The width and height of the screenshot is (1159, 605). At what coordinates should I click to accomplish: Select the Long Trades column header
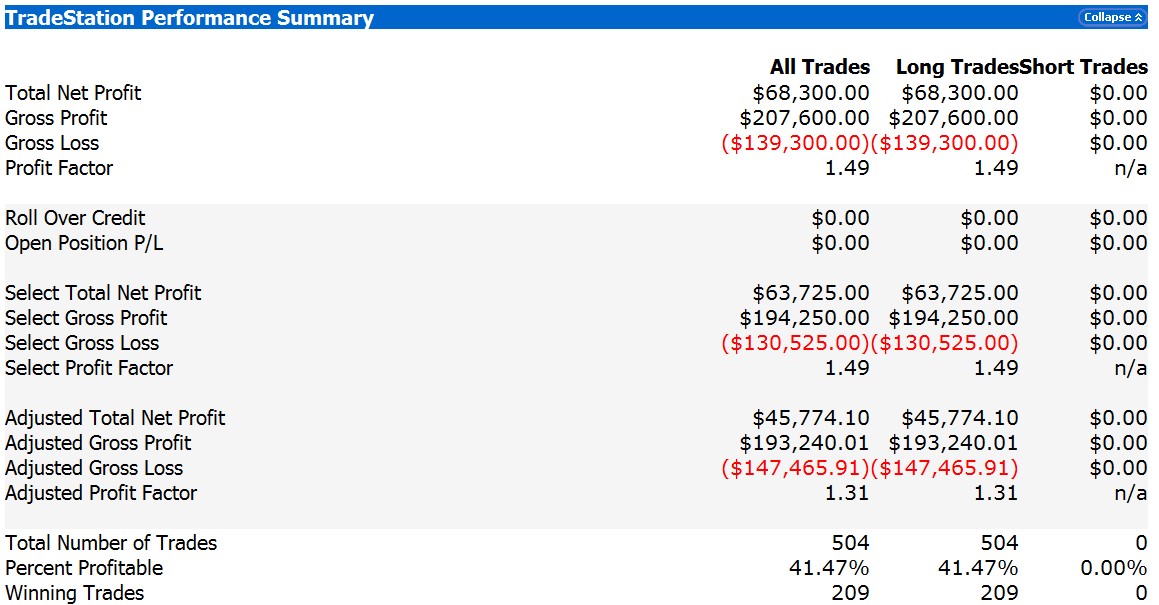(956, 68)
